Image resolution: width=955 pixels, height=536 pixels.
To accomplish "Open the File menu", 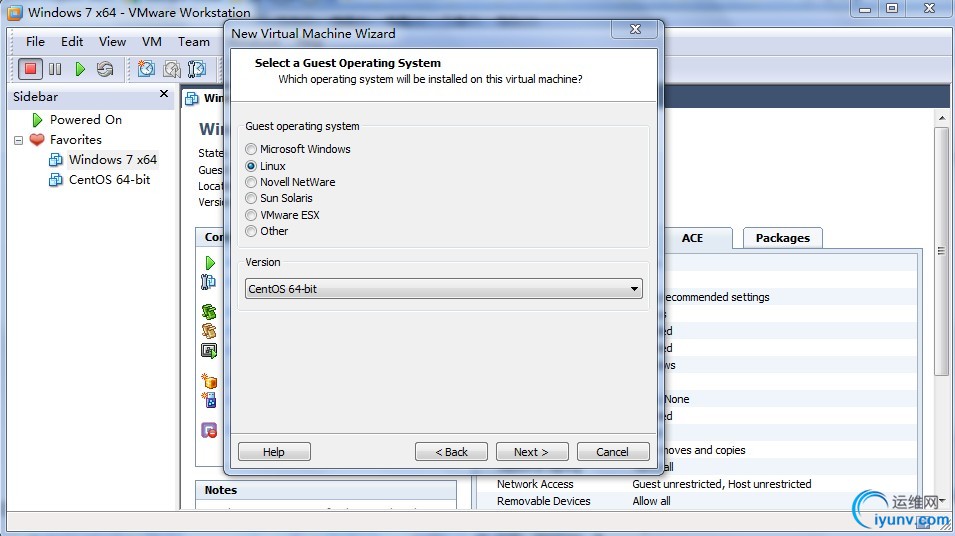I will click(35, 41).
